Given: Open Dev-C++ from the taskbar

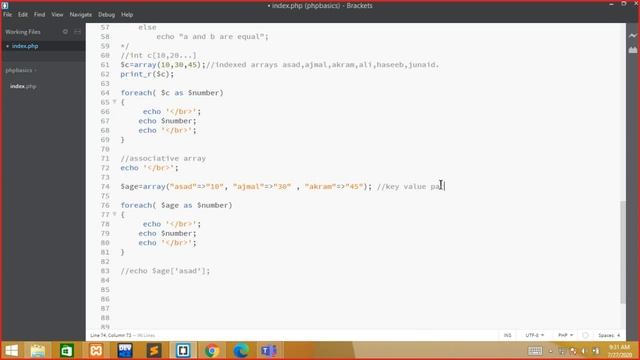Looking at the screenshot, I should (x=125, y=351).
